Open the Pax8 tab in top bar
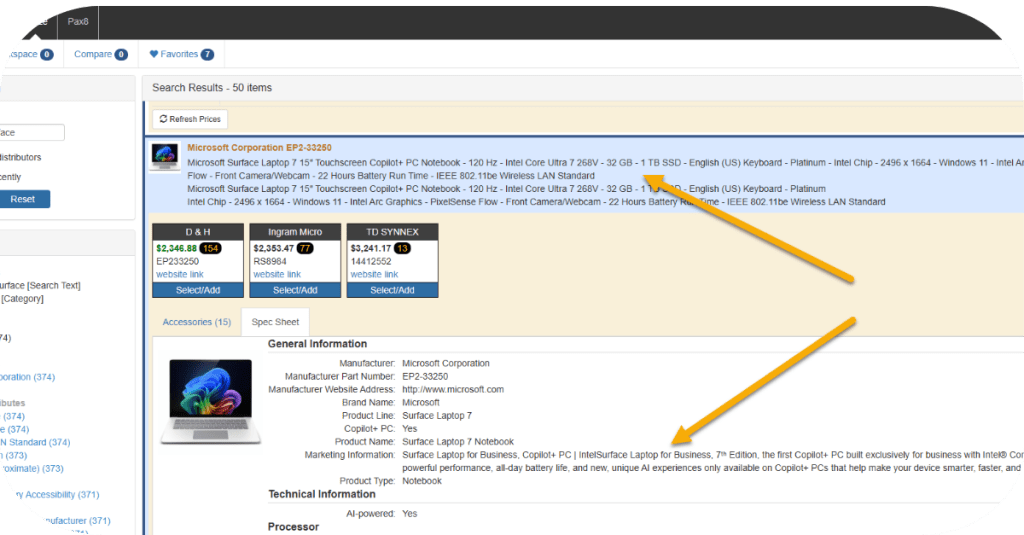Screen dimensions: 1024x535 [x=76, y=20]
